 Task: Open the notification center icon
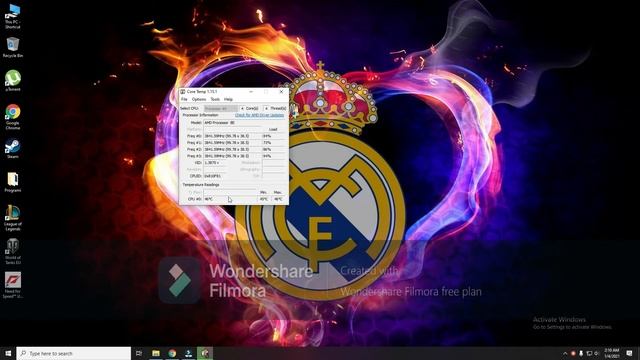[629, 353]
